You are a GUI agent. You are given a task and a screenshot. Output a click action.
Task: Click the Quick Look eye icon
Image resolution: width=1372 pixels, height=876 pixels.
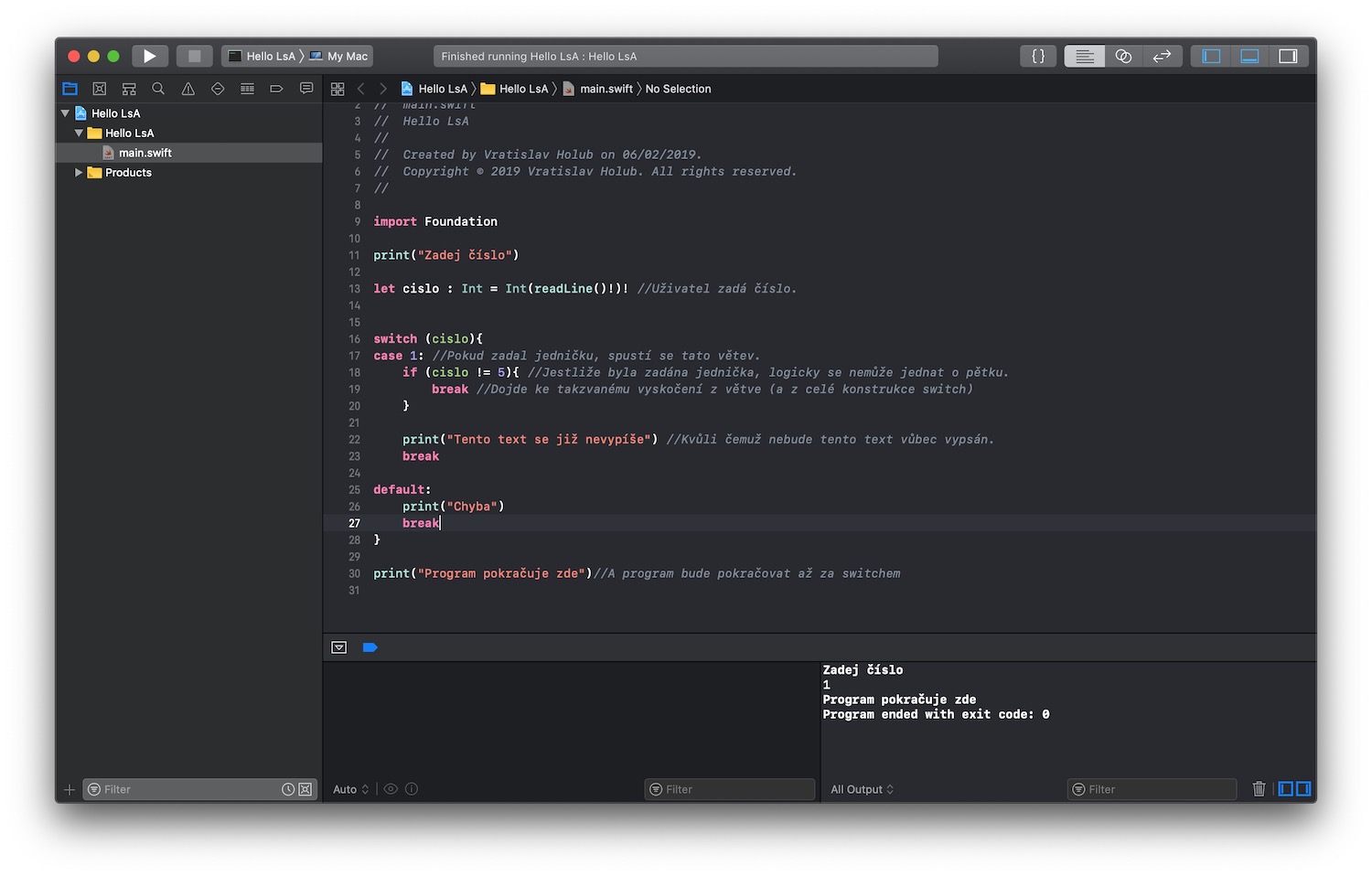[391, 789]
